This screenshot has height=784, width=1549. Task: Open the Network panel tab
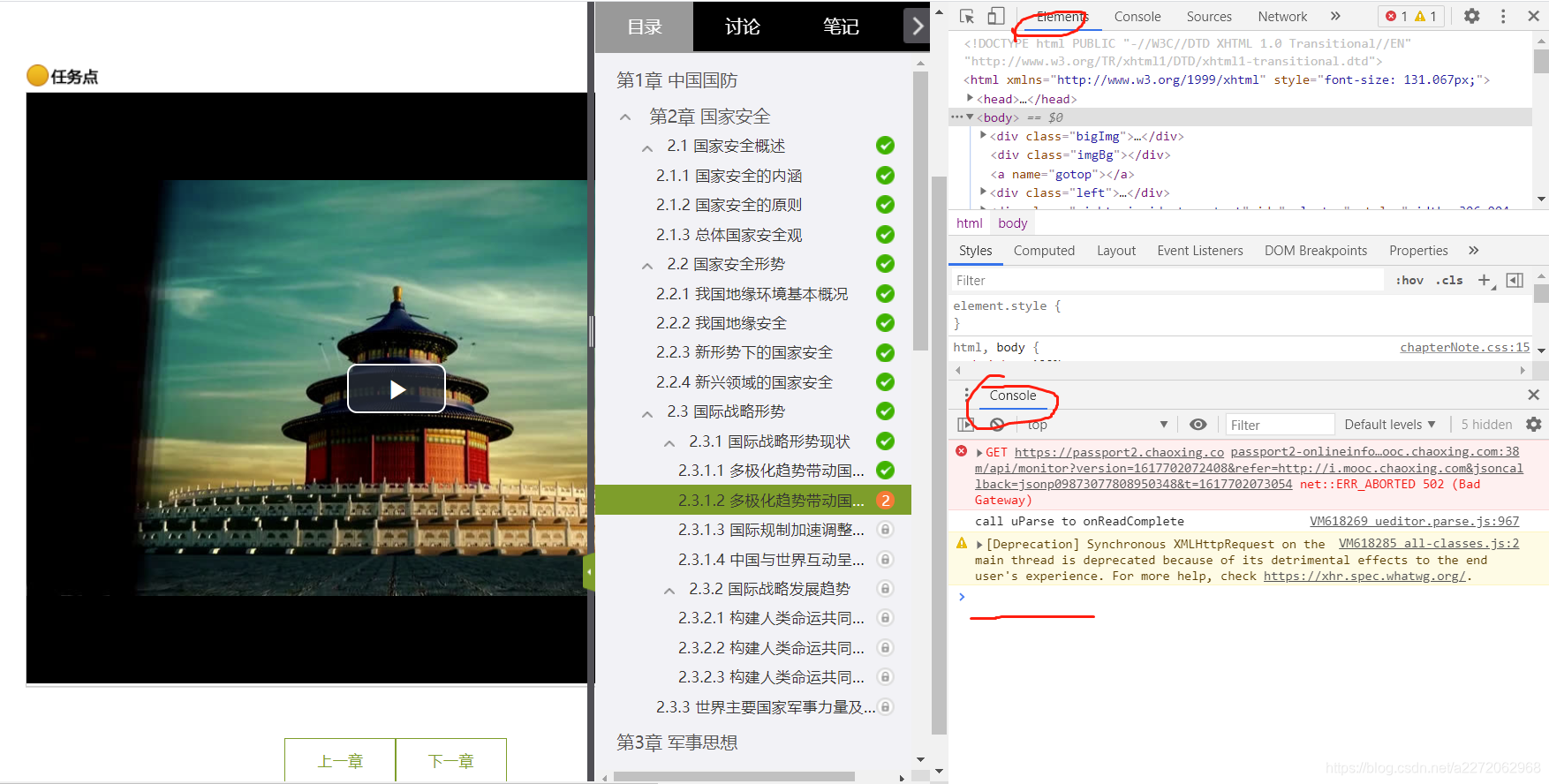pos(1282,17)
